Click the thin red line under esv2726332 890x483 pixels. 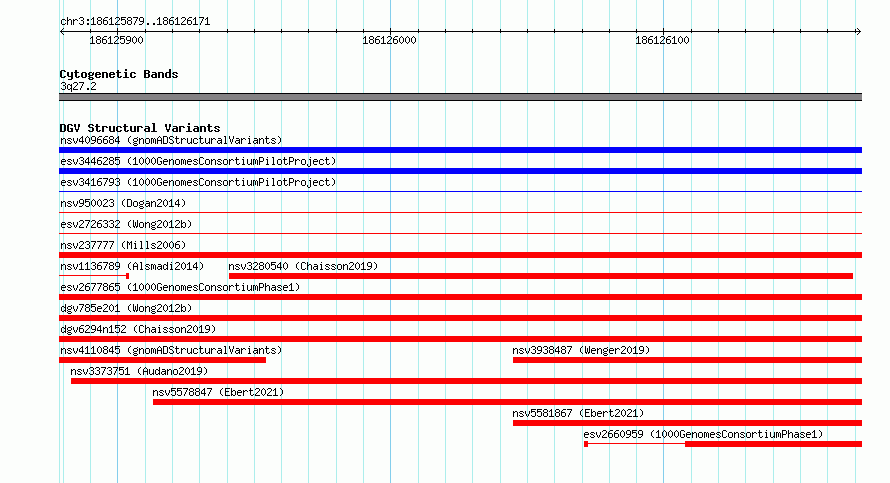coord(460,234)
